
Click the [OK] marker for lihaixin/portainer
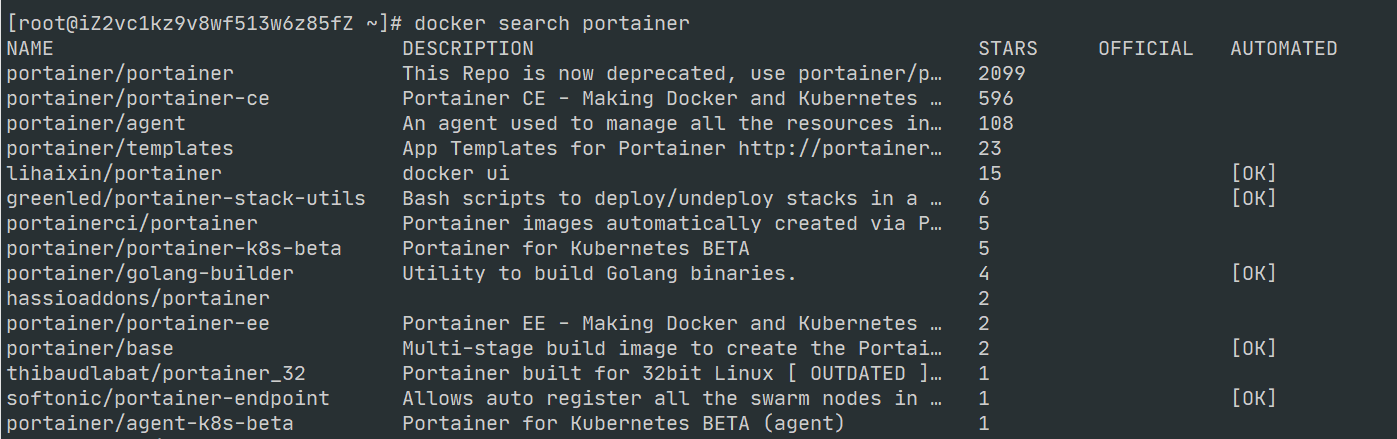pyautogui.click(x=1254, y=173)
